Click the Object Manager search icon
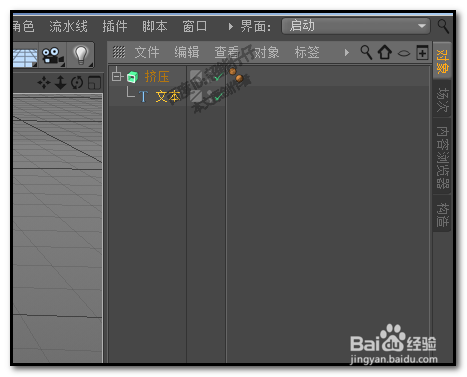Screen dimensions: 467x377 click(366, 52)
